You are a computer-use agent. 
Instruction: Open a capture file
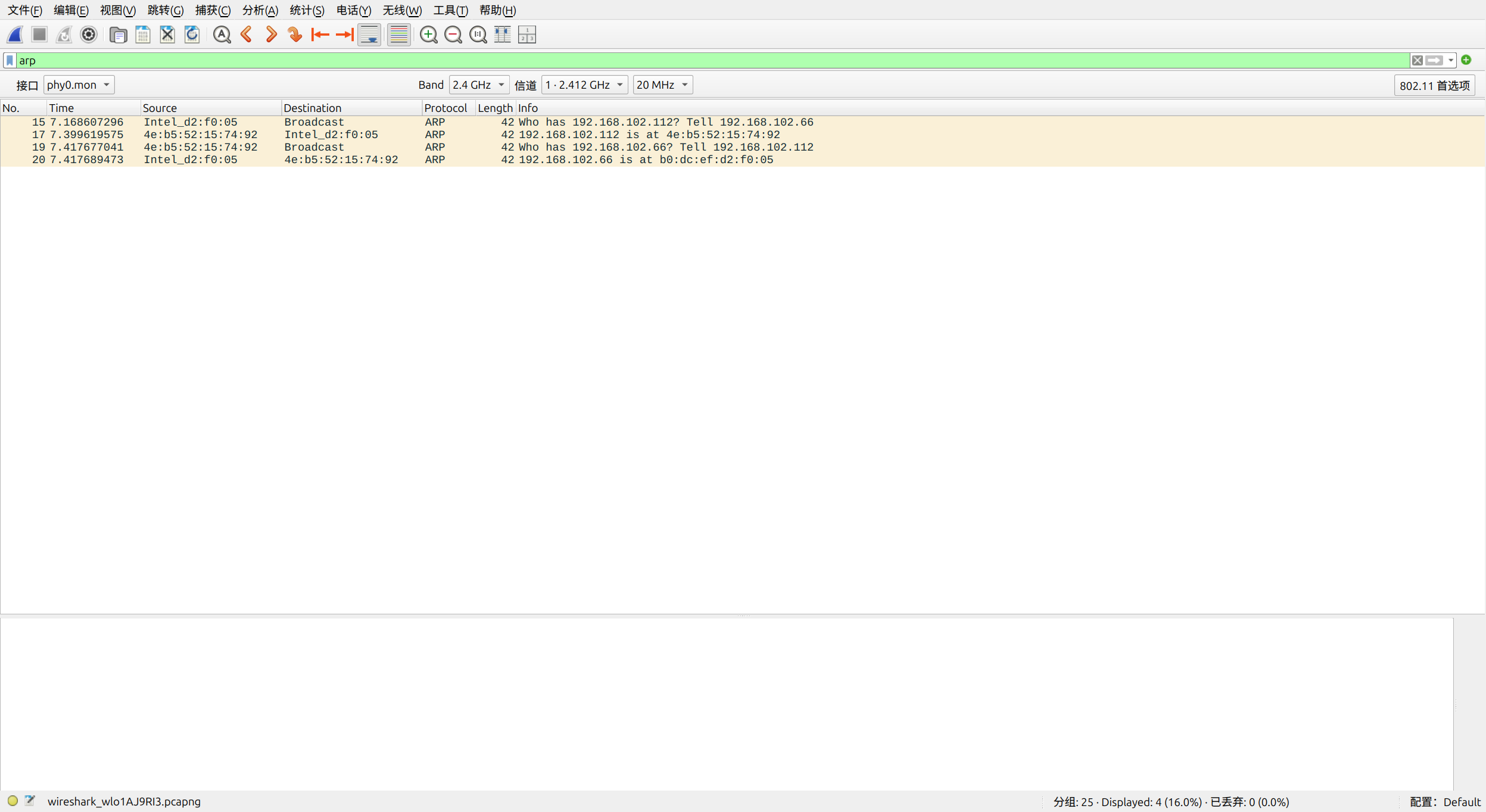118,35
